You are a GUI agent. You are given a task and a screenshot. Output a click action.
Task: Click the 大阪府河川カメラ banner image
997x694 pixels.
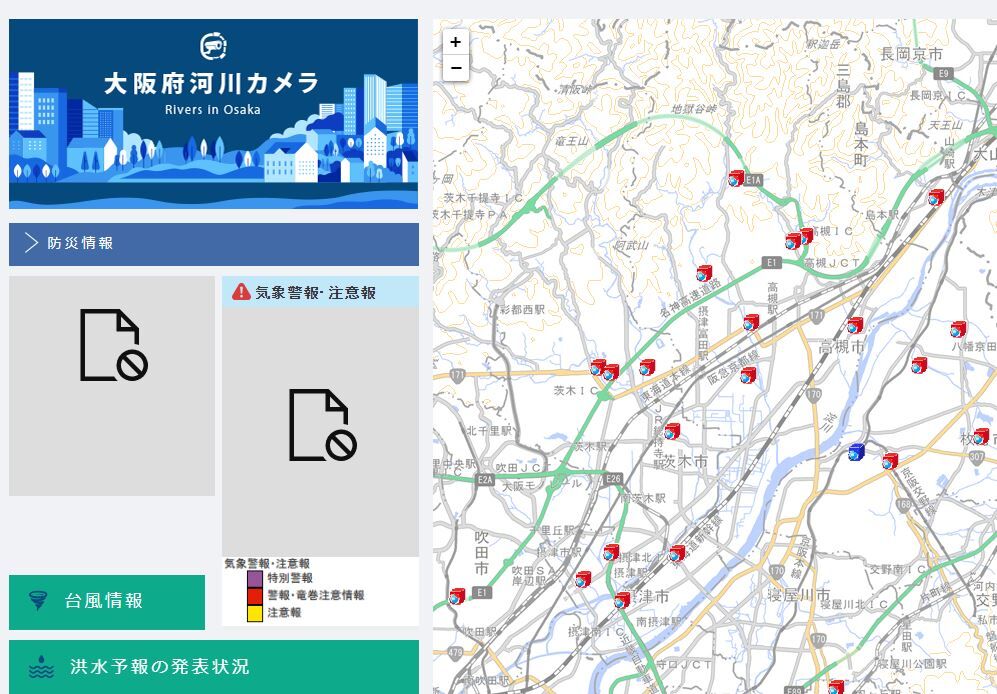(214, 114)
